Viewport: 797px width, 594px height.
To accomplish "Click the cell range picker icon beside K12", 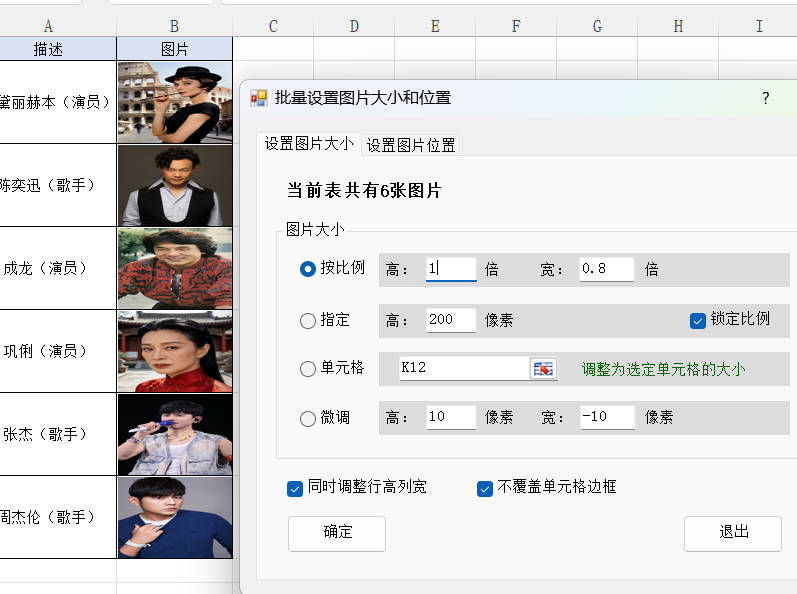I will [x=543, y=368].
